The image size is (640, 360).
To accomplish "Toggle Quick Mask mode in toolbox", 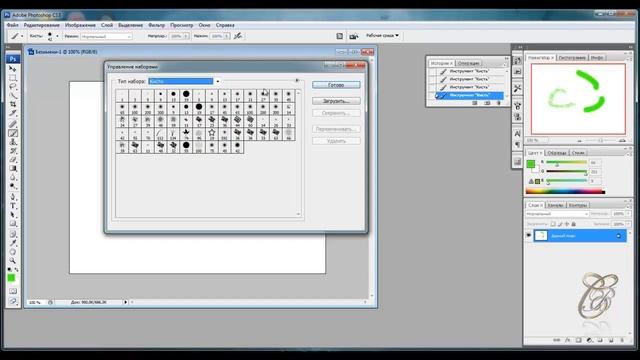I will point(13,291).
